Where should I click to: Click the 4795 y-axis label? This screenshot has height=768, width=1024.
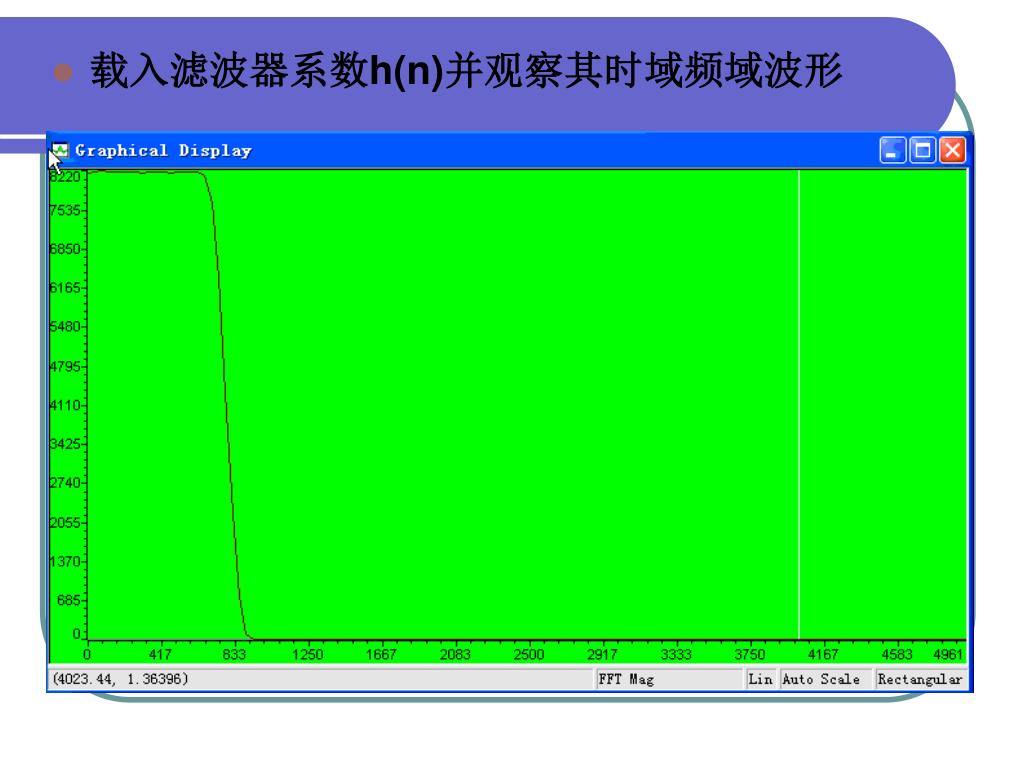(65, 366)
